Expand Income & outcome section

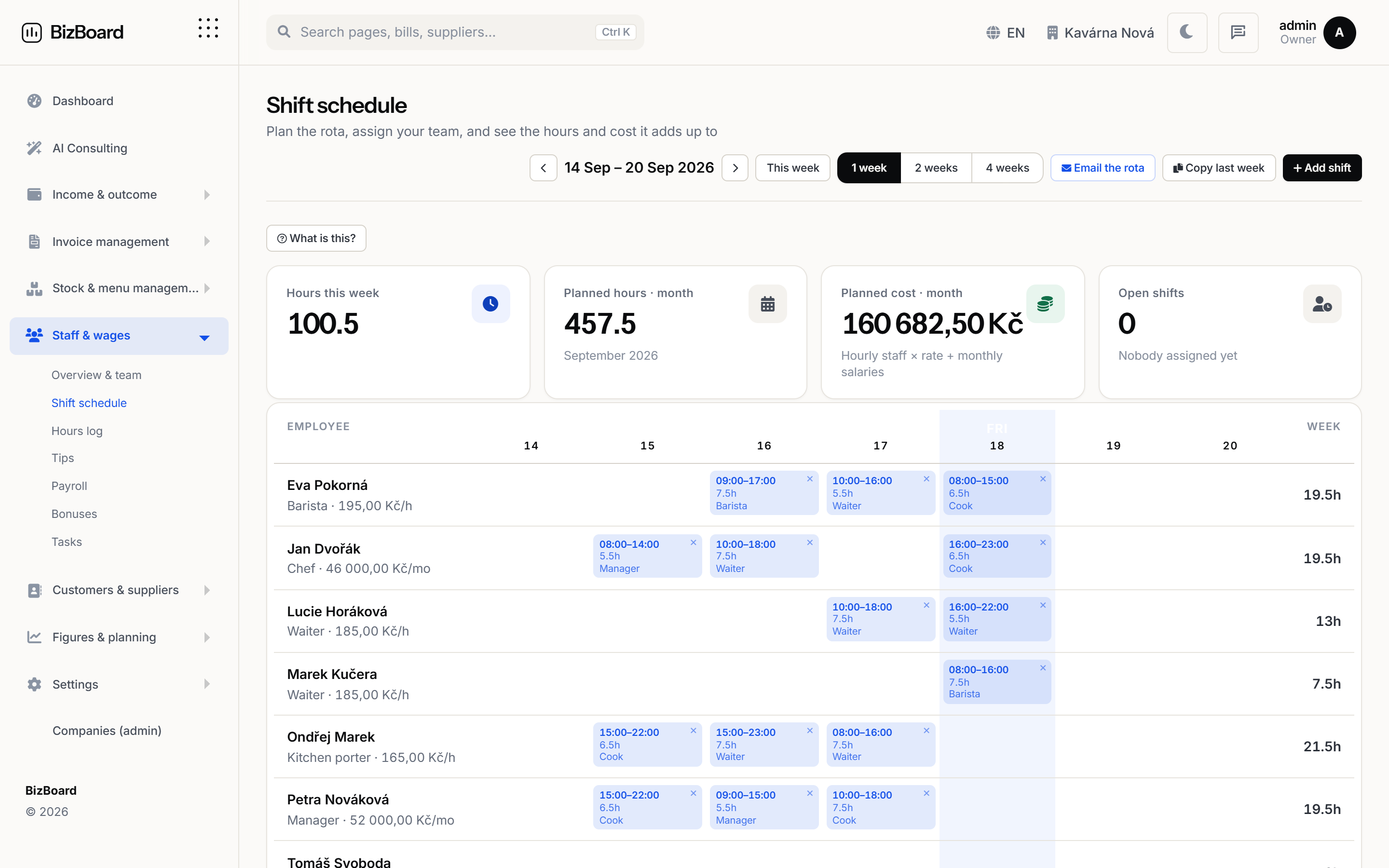click(119, 195)
